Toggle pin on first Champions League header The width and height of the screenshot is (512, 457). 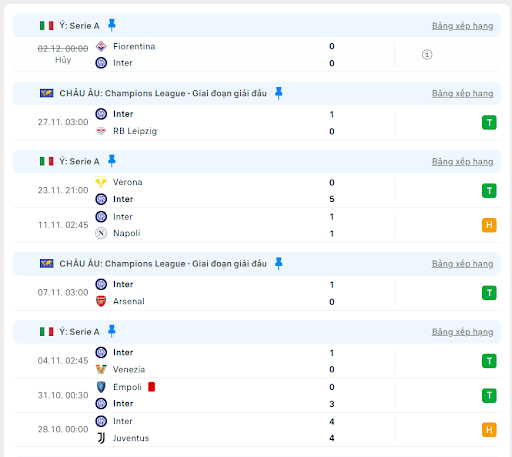[279, 93]
